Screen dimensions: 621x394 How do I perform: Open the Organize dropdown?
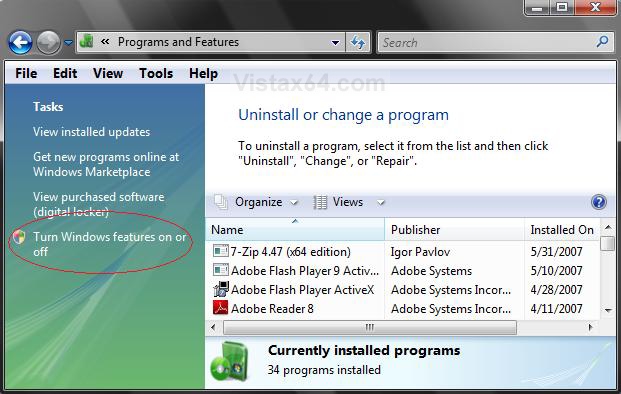tap(266, 202)
